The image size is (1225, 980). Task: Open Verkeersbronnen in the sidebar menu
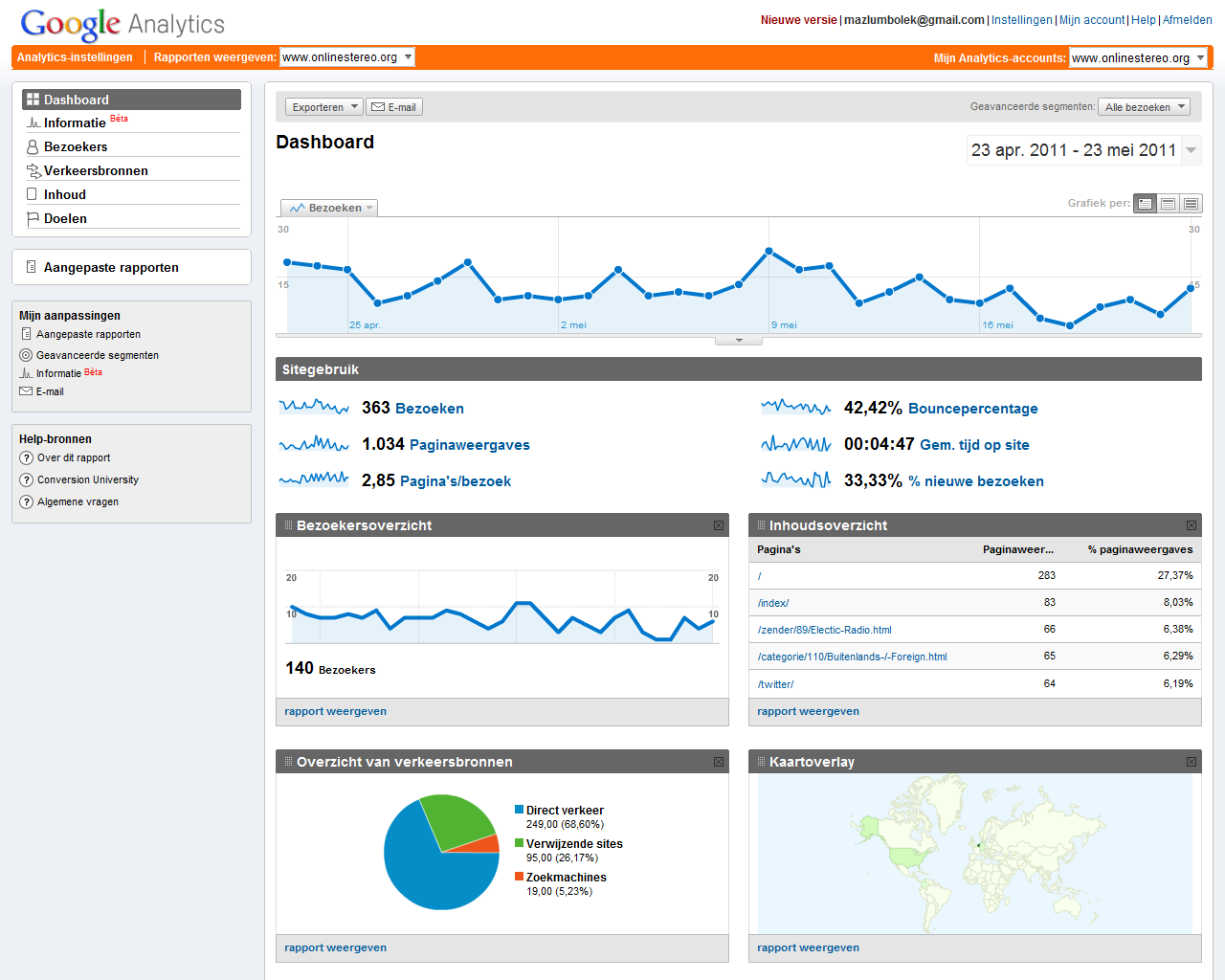tap(96, 170)
